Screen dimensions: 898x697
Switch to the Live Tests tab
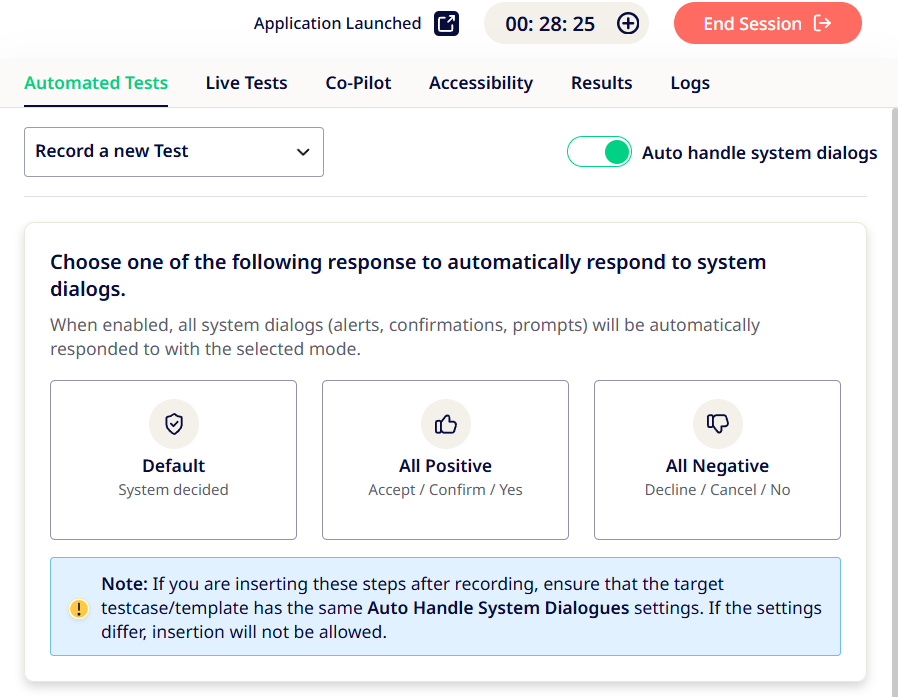click(246, 83)
